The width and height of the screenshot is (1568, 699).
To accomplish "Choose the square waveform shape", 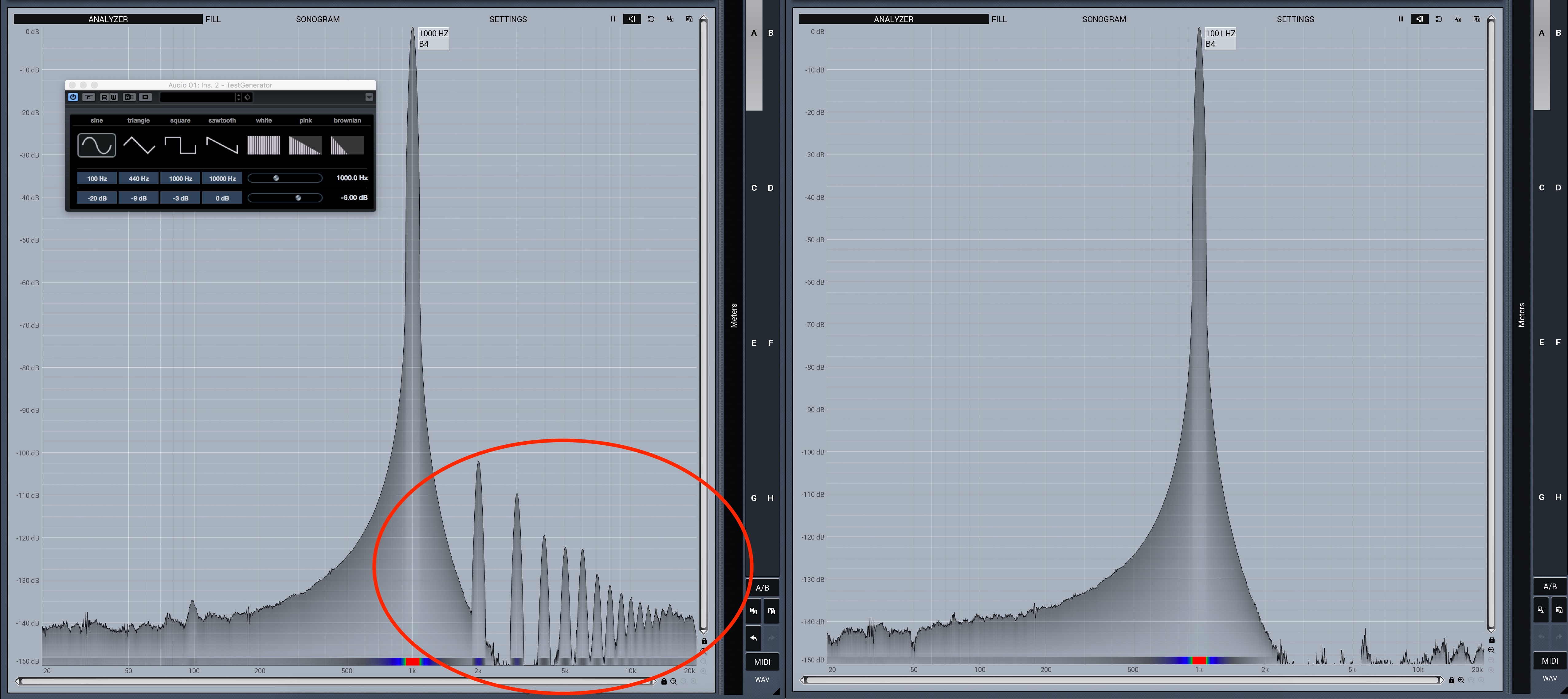I will point(180,145).
